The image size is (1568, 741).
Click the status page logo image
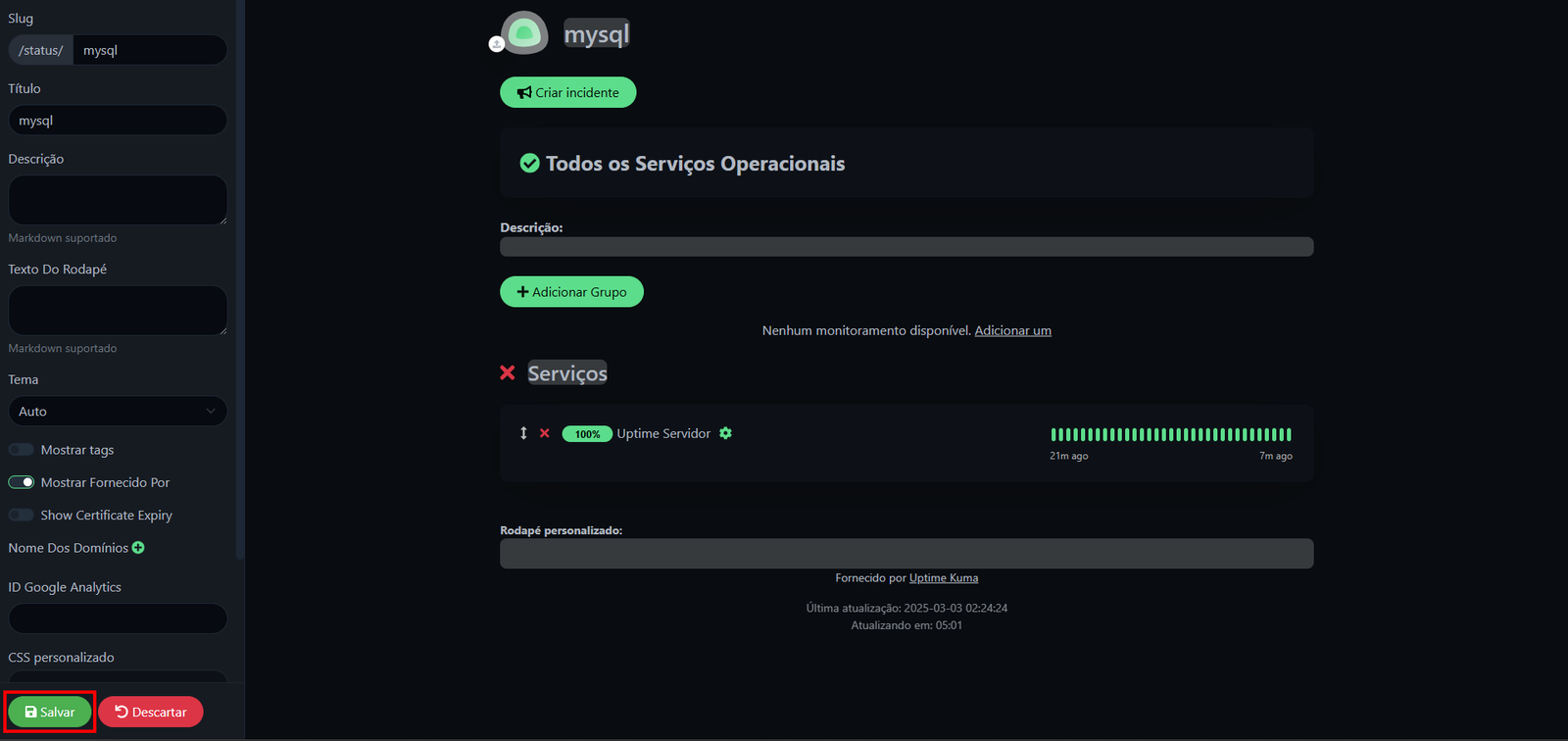coord(524,33)
